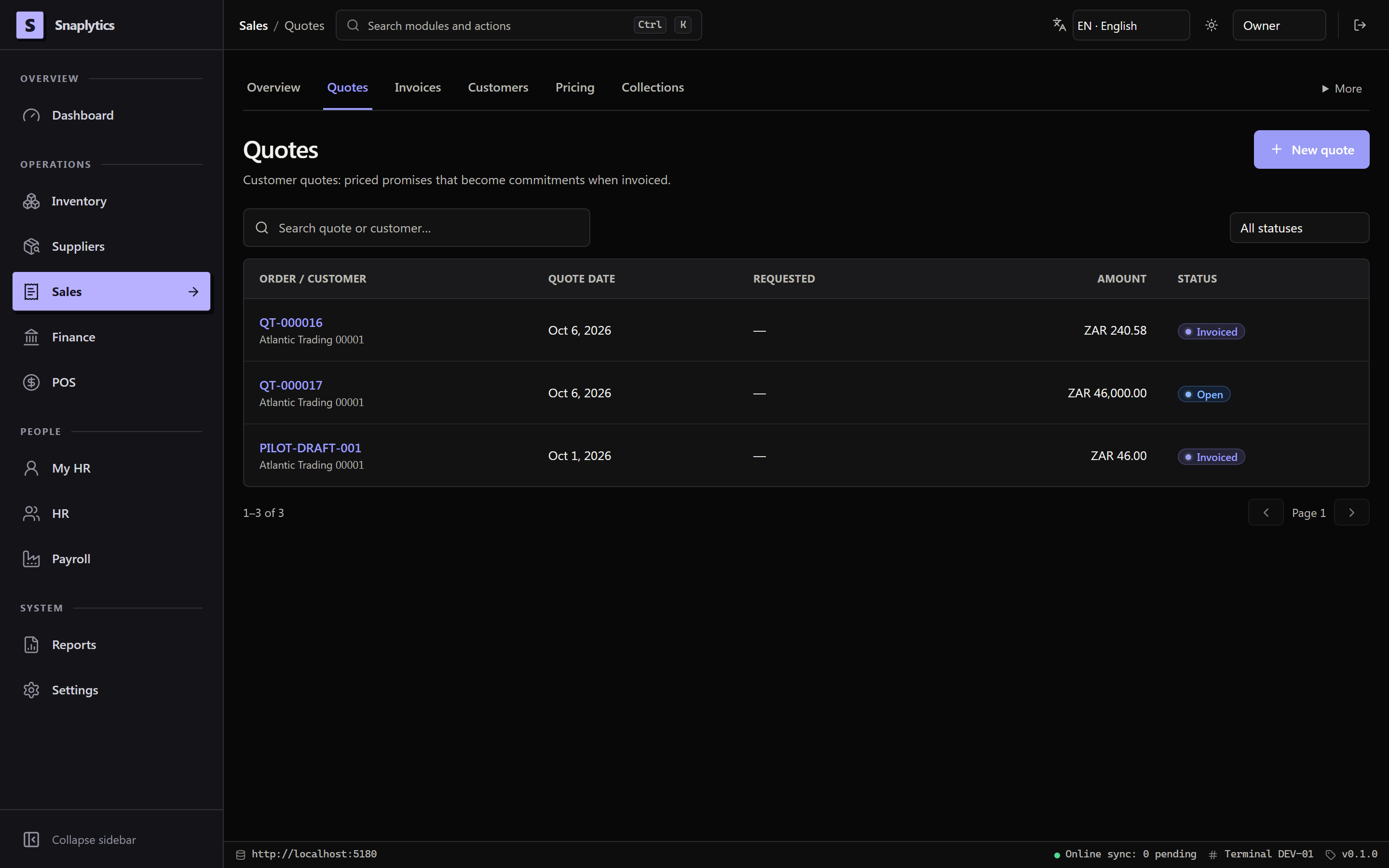The image size is (1389, 868).
Task: Click the Finance bank icon
Action: pos(31,337)
